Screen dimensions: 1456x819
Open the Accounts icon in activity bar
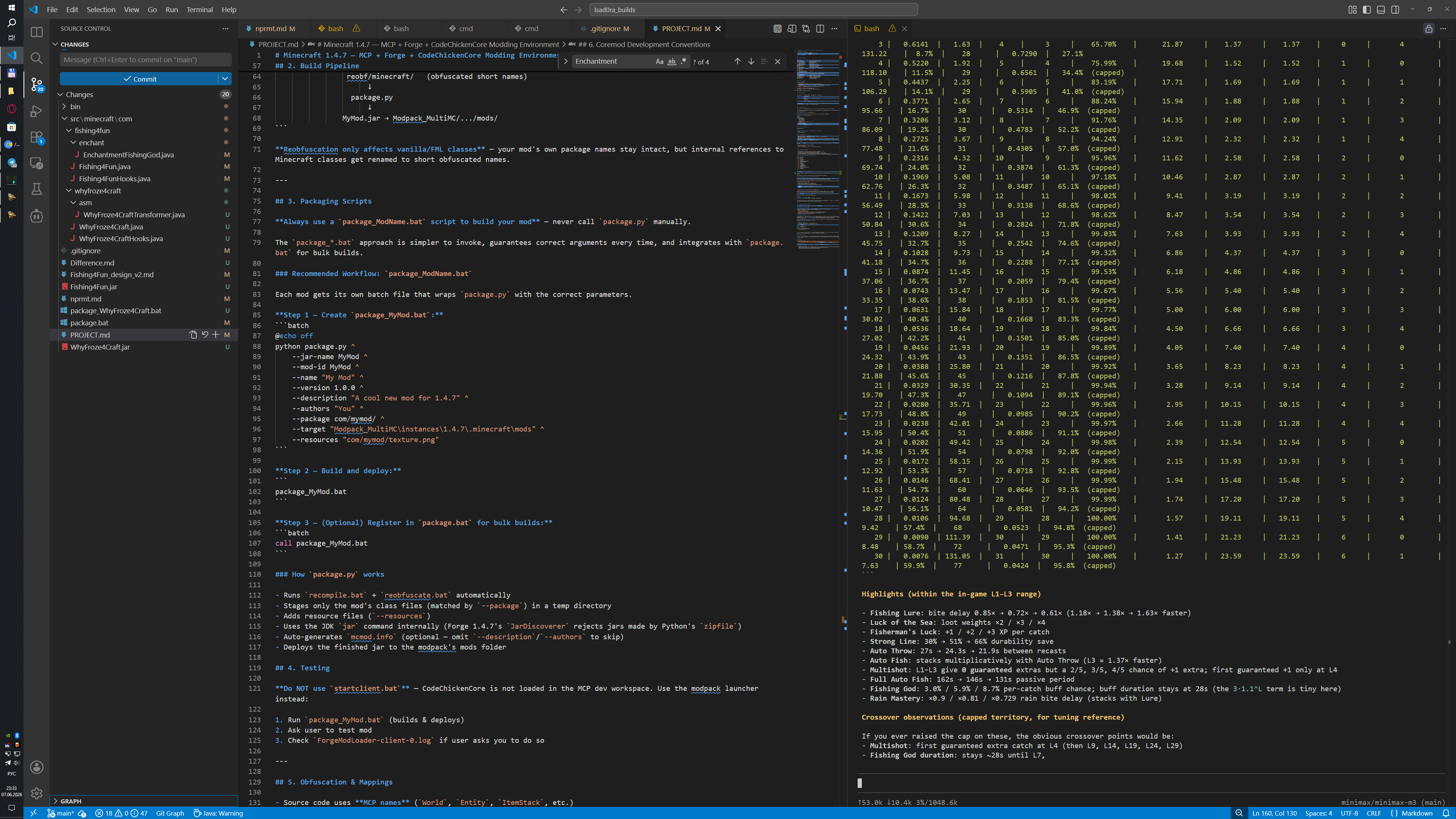point(37,767)
